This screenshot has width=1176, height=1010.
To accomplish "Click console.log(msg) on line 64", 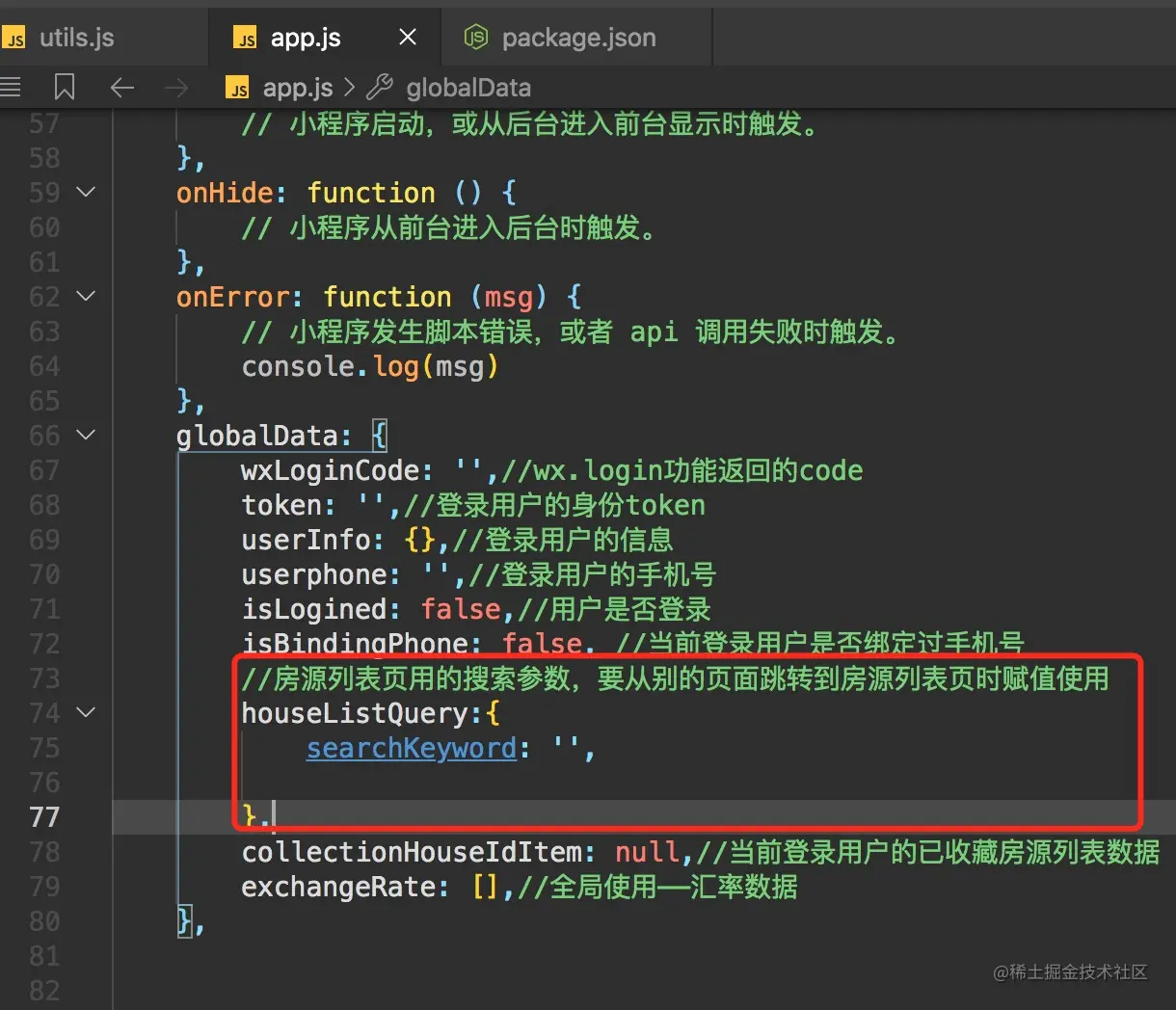I will click(x=370, y=366).
